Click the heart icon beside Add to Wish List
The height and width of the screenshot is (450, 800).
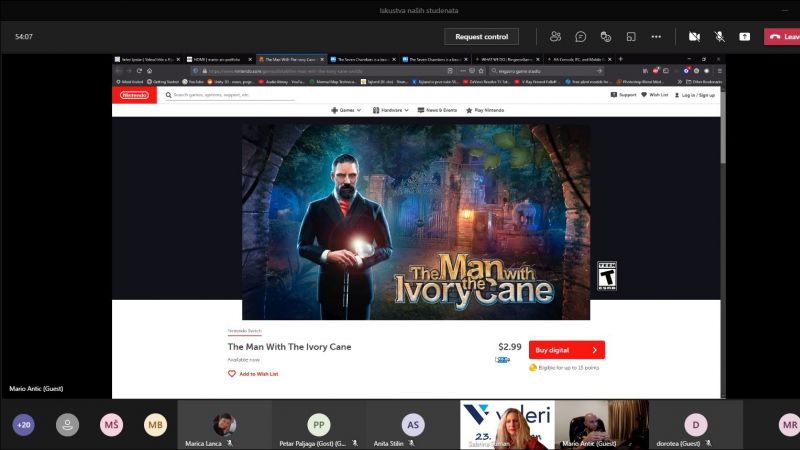(232, 373)
